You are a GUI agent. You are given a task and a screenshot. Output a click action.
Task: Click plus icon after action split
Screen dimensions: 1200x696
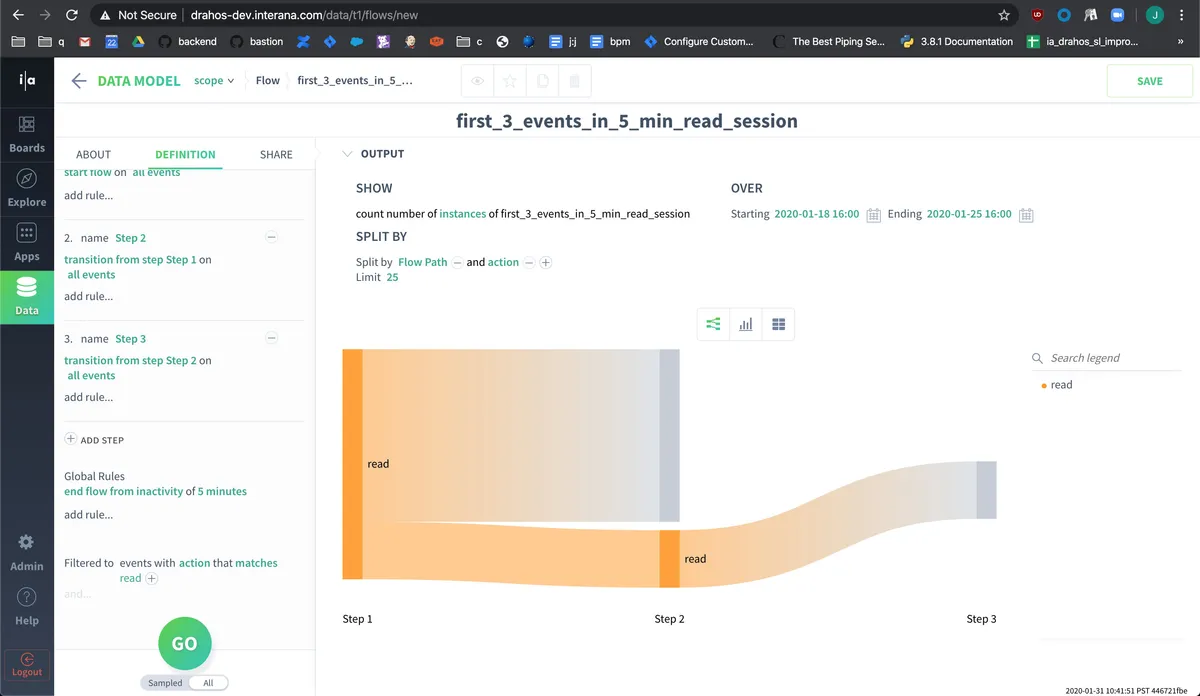point(546,262)
